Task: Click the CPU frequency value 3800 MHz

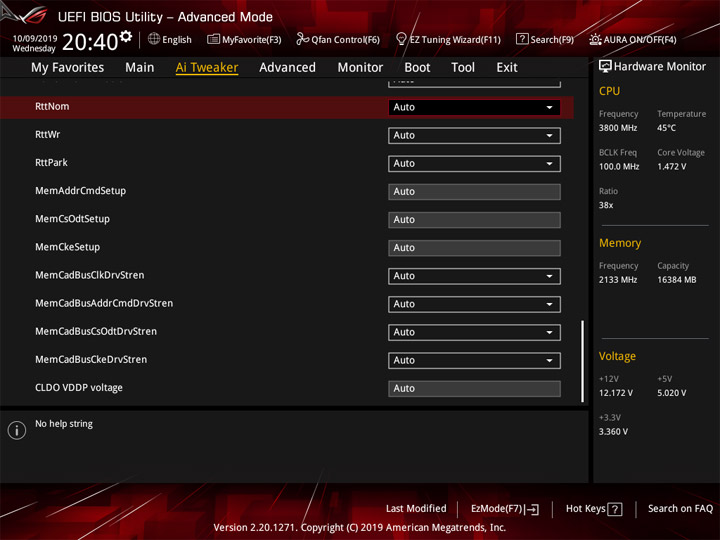Action: pos(618,128)
